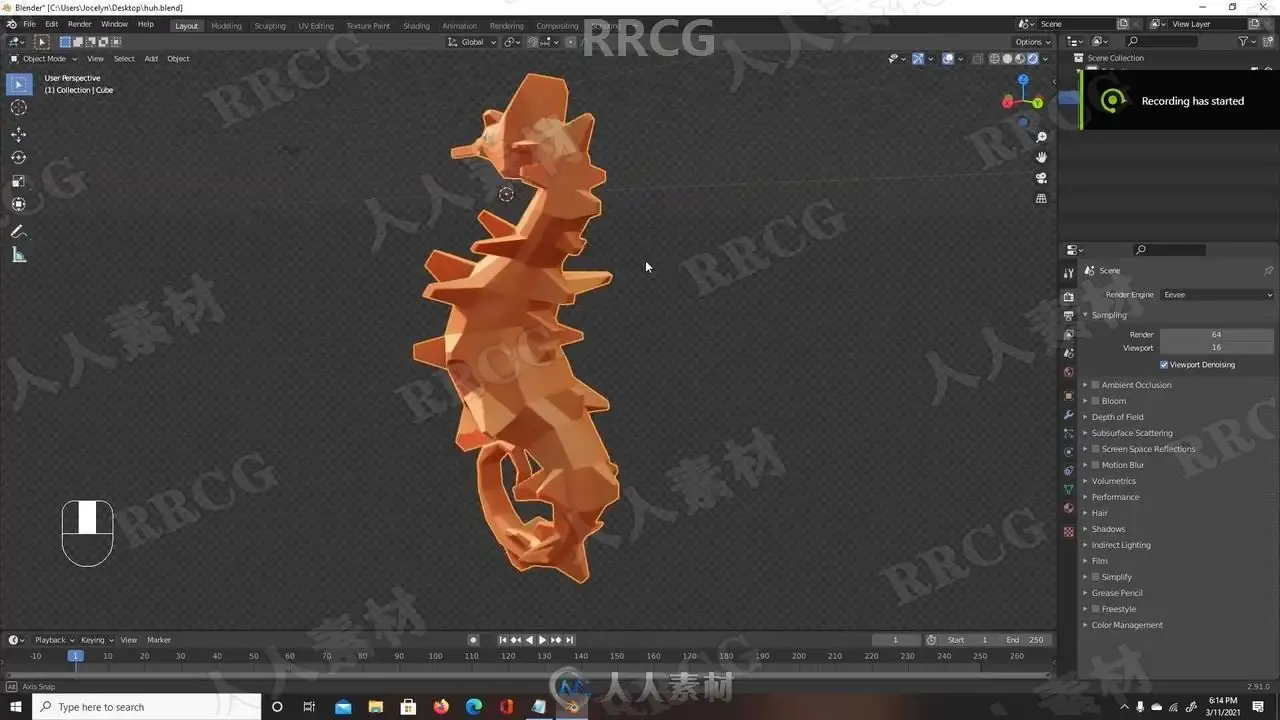Select the Measure tool
This screenshot has height=720, width=1280.
coord(18,255)
